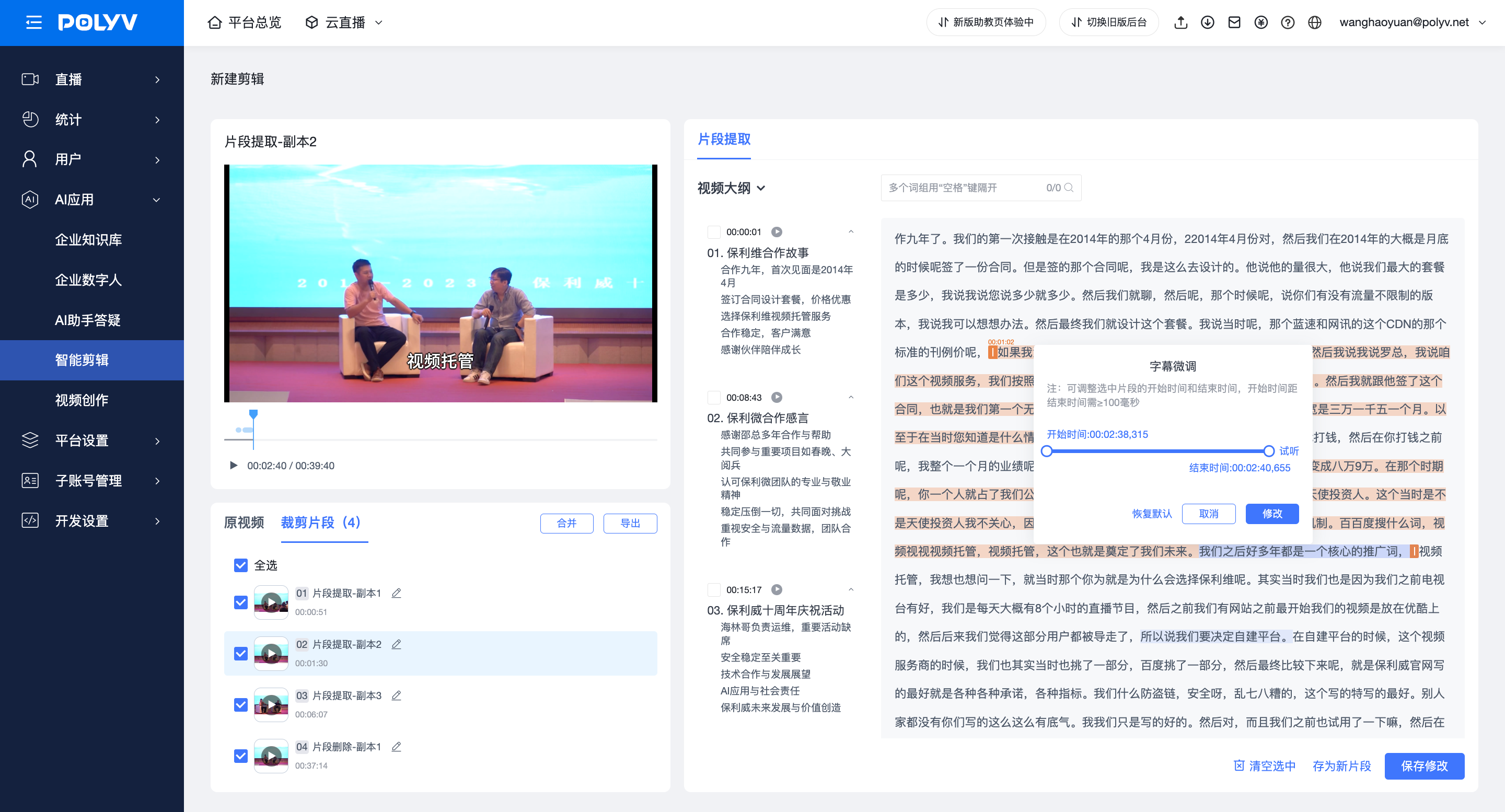Open the 云直播 product dropdown
This screenshot has width=1505, height=812.
(x=344, y=22)
